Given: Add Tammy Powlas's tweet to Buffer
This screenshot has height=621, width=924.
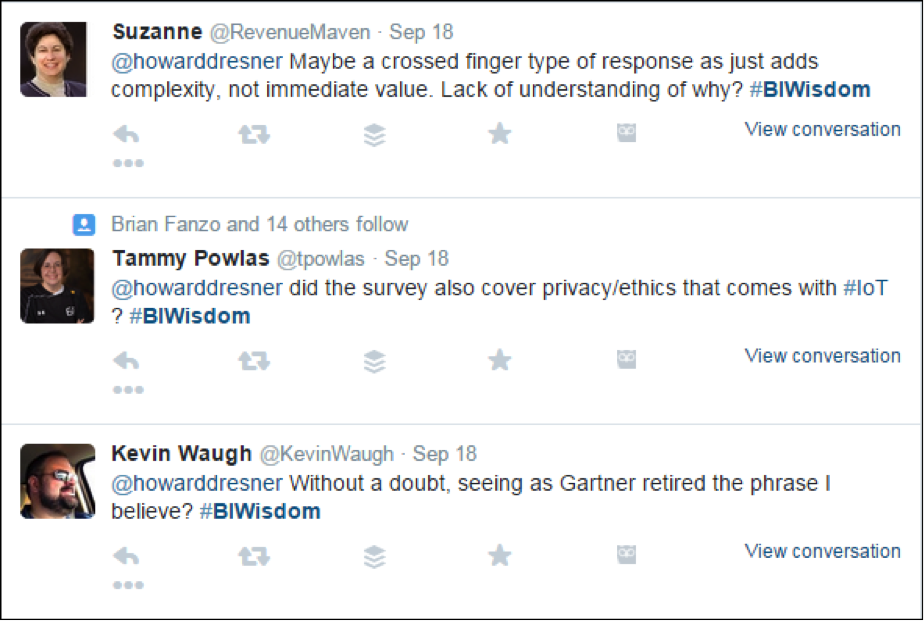Looking at the screenshot, I should pos(375,361).
